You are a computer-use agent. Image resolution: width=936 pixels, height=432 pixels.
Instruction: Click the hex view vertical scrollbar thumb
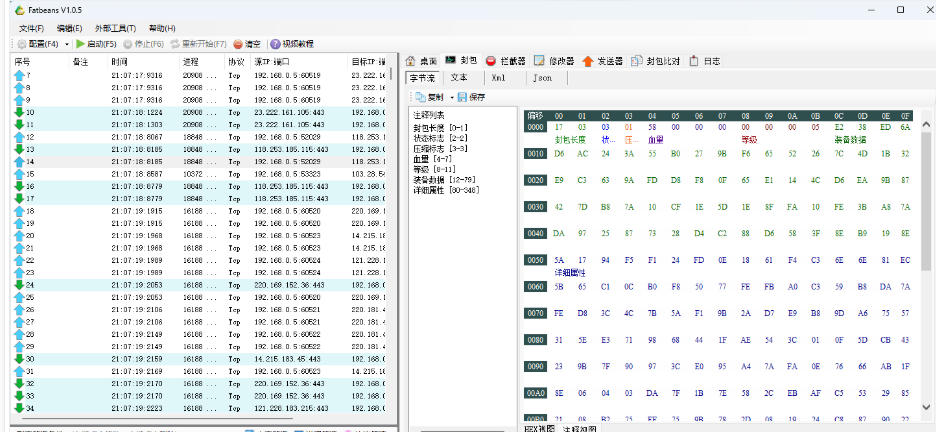pyautogui.click(x=926, y=200)
